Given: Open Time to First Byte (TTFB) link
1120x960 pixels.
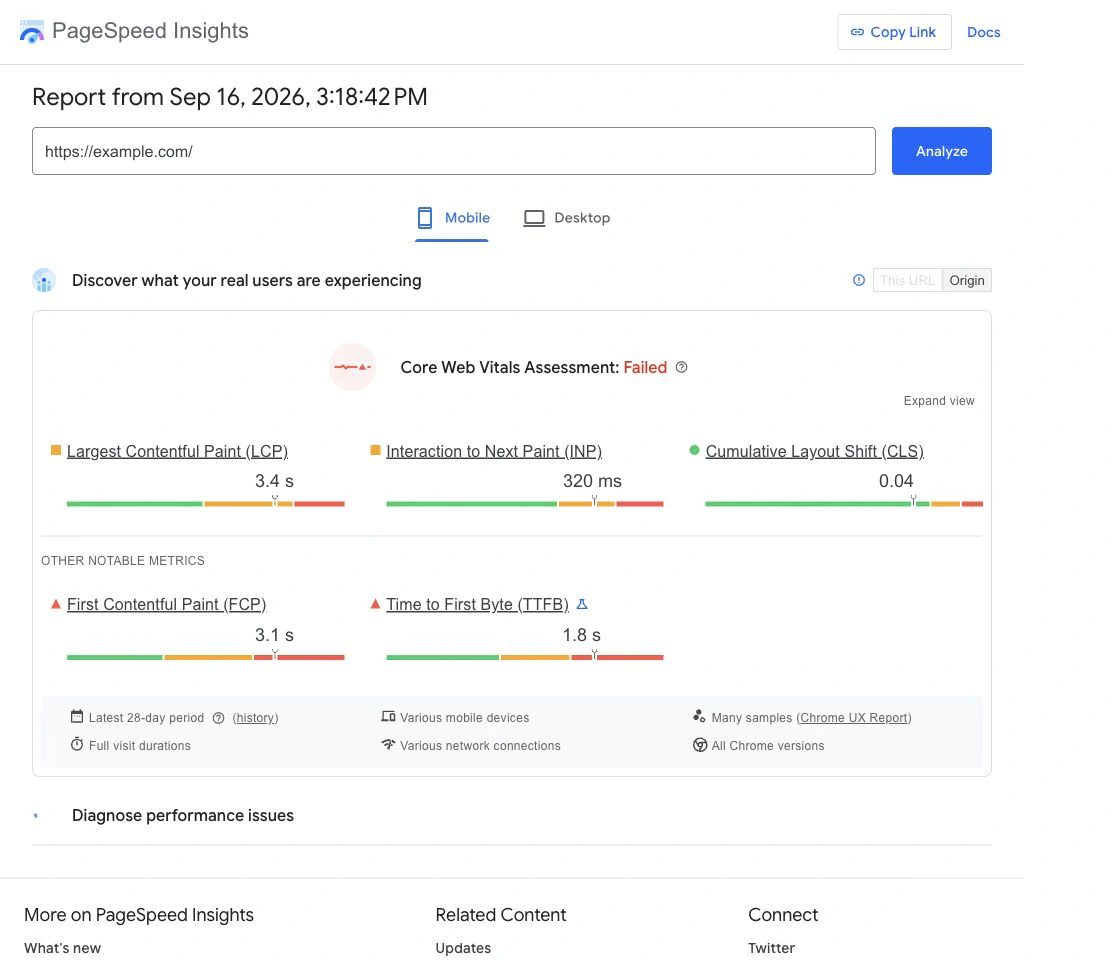Looking at the screenshot, I should (x=477, y=604).
